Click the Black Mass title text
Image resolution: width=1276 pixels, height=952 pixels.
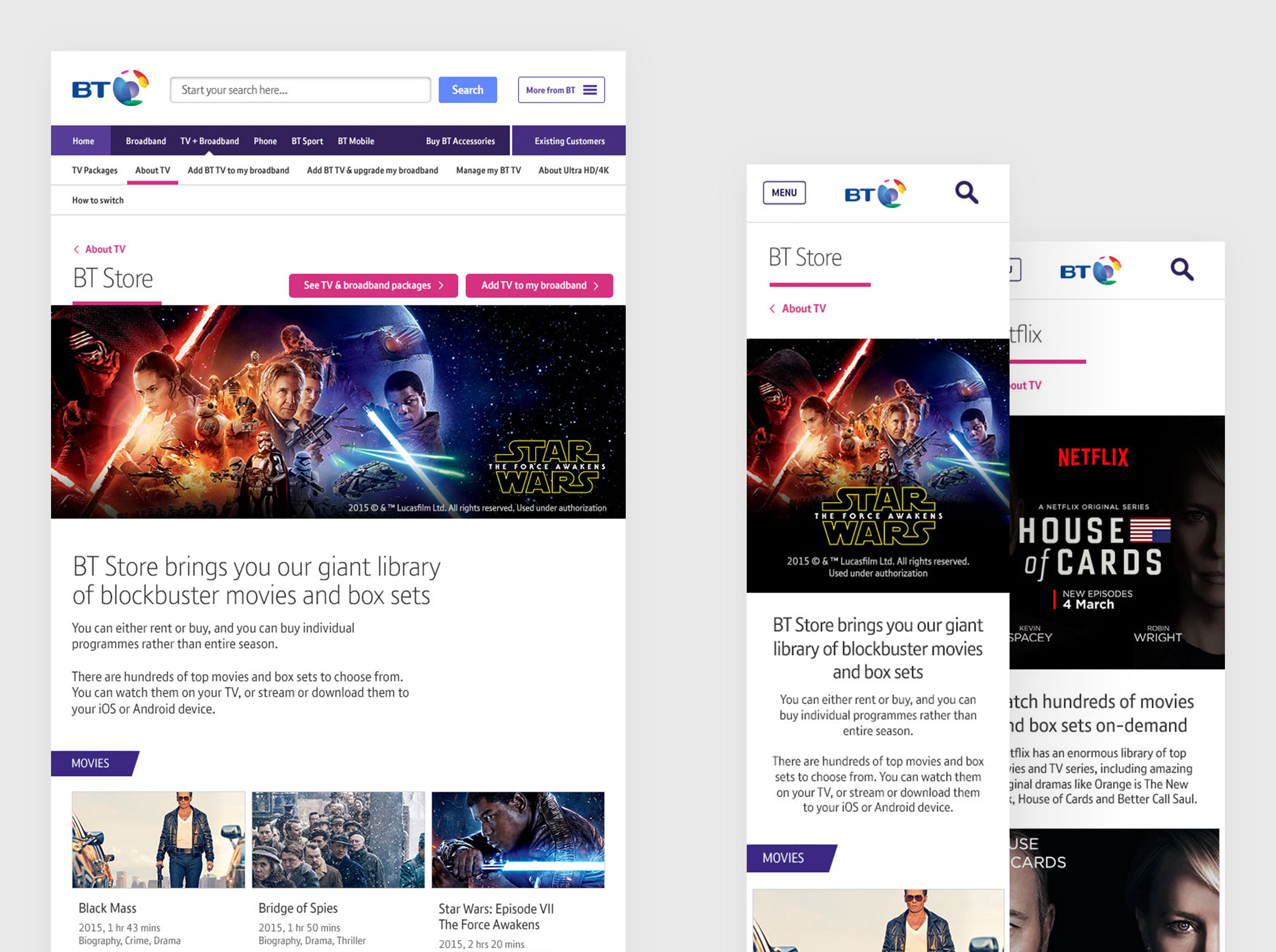(x=108, y=908)
